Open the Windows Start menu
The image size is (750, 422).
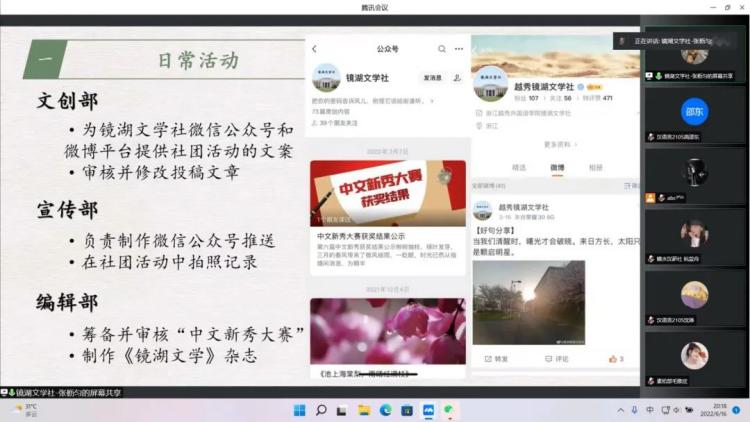[x=299, y=410]
